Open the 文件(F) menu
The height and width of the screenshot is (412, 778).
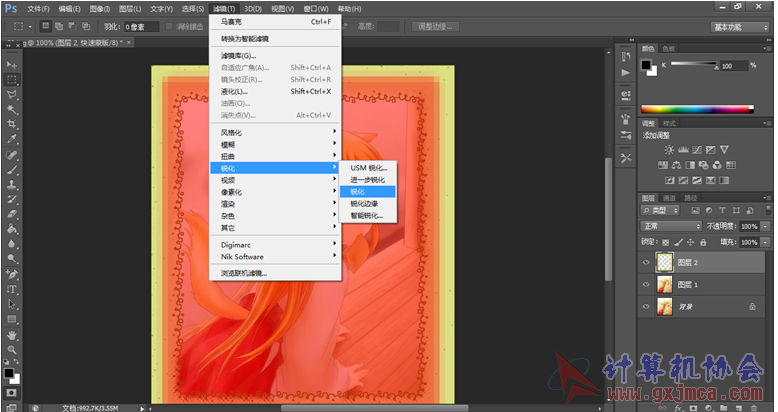[x=38, y=9]
